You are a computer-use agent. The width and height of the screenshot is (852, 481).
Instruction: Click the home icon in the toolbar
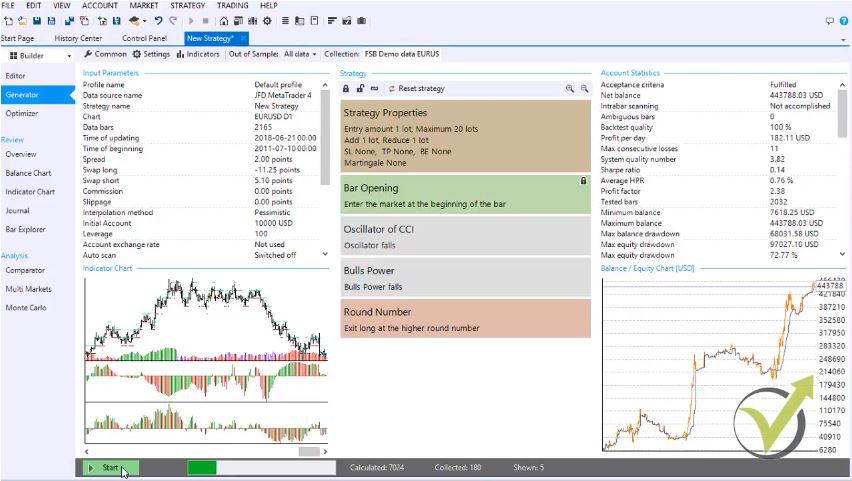(222, 20)
